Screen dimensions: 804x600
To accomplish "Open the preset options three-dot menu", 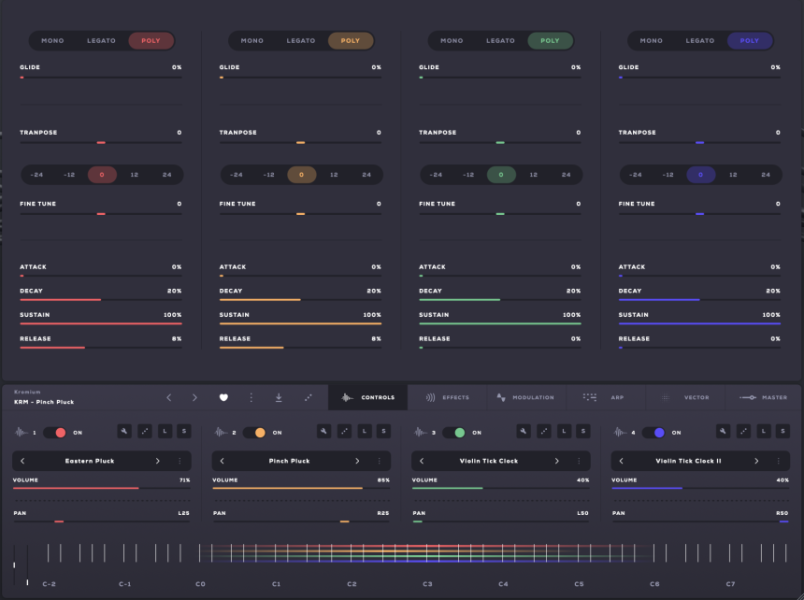I will [251, 397].
